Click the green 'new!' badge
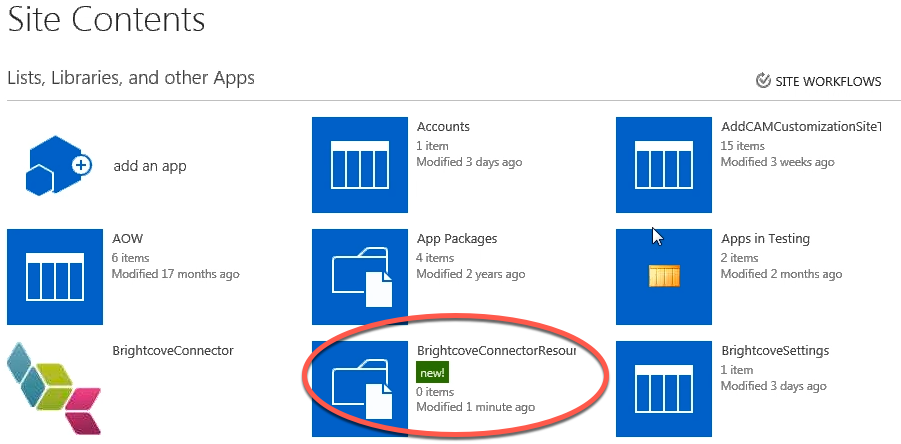 click(433, 372)
